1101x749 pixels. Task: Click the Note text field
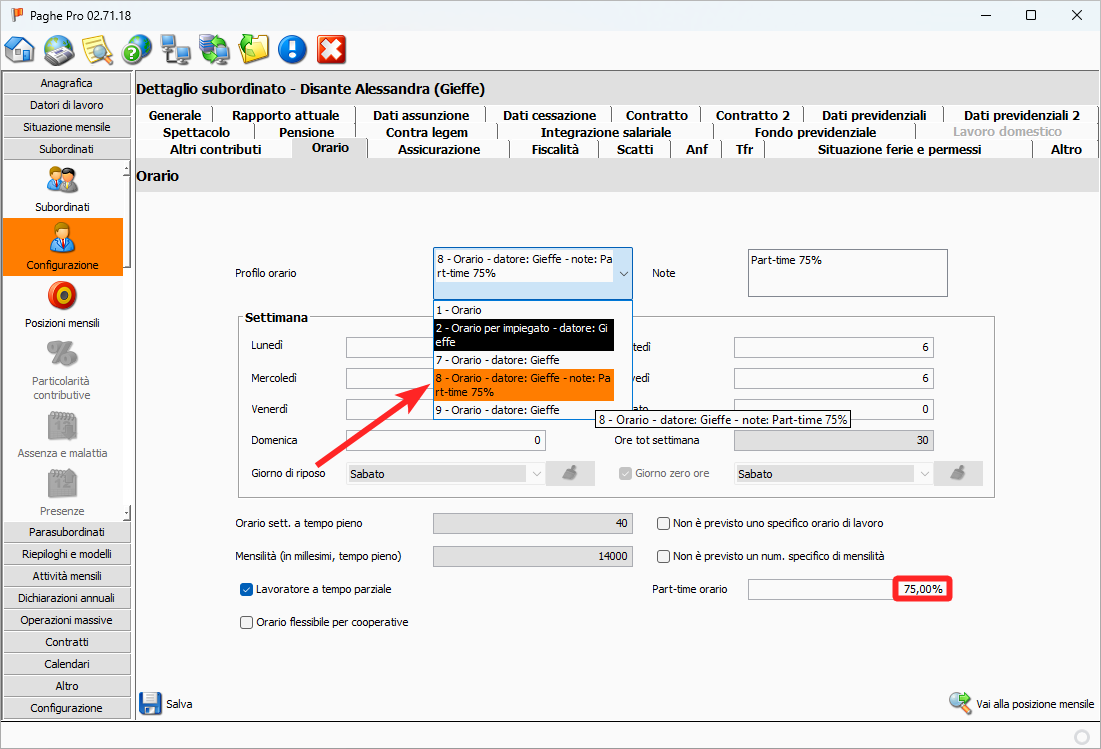846,273
